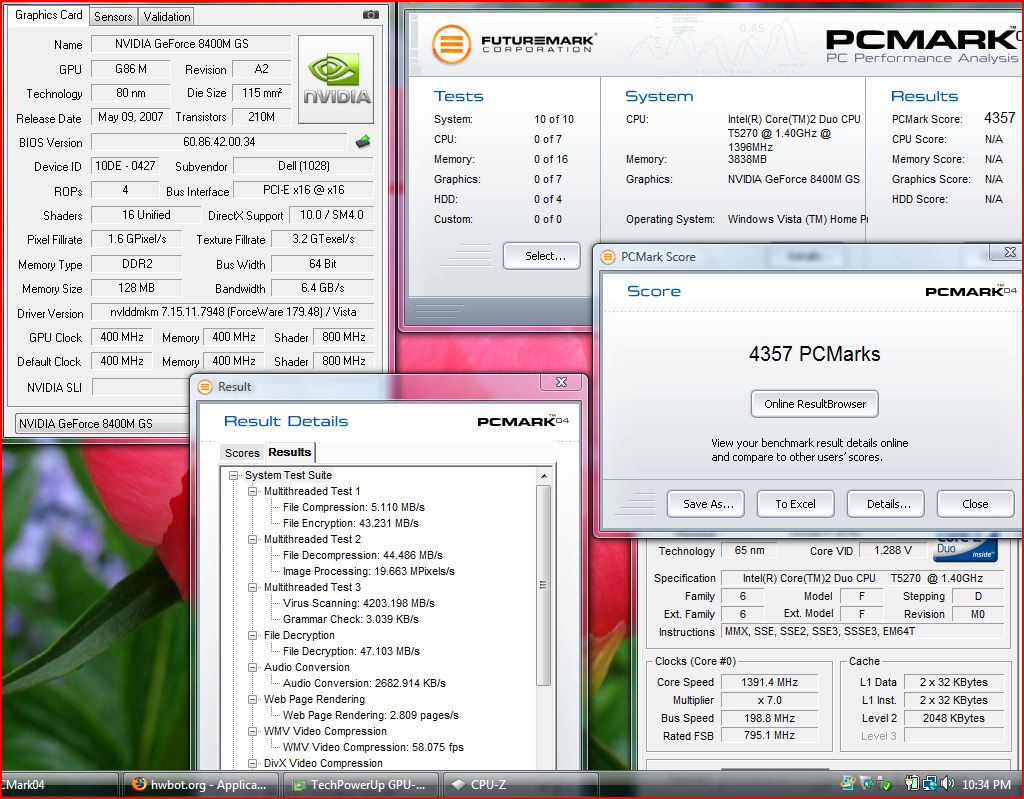Open the GPU selector dropdown showing GeForce 8400M GS
The height and width of the screenshot is (799, 1024).
pos(102,423)
